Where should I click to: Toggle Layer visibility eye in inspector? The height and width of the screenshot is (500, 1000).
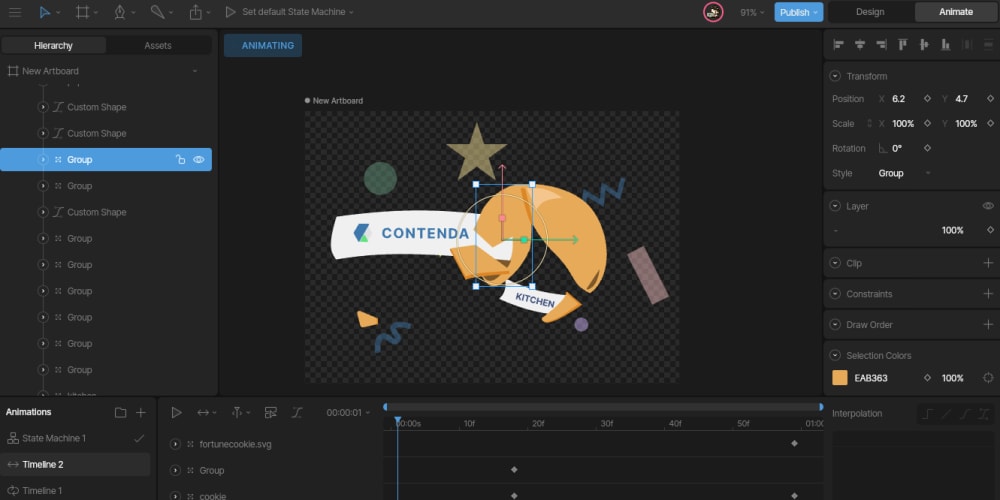[x=988, y=206]
